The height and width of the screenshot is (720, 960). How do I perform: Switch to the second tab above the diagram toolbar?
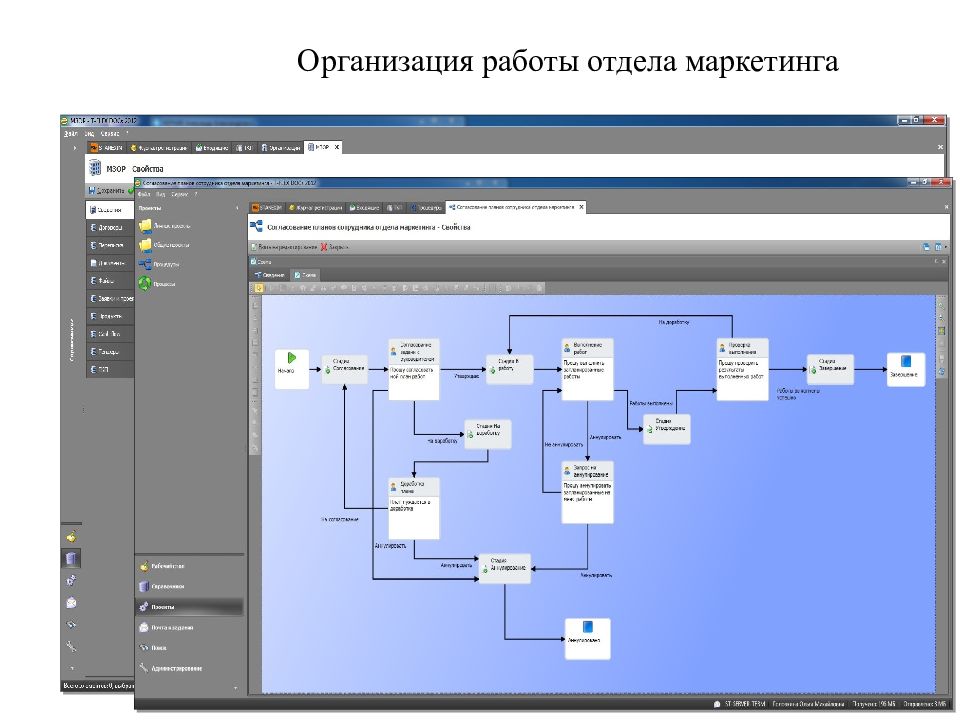point(305,275)
